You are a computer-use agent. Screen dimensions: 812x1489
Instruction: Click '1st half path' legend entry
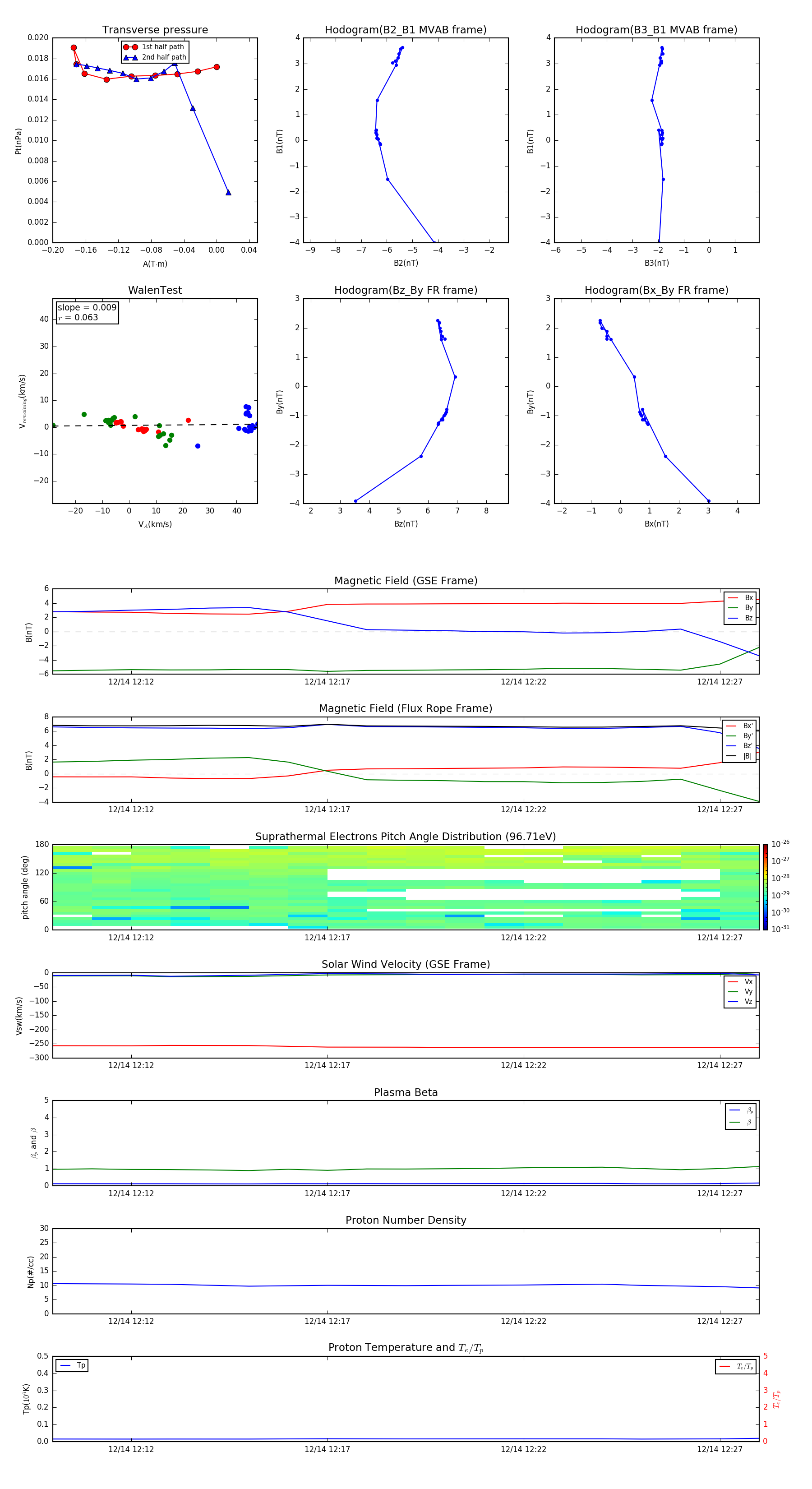pos(154,47)
